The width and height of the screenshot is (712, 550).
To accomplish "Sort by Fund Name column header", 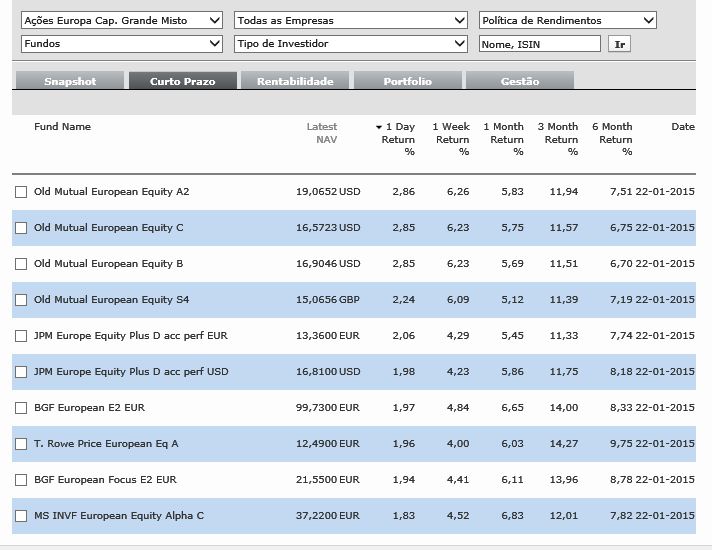I will point(62,127).
